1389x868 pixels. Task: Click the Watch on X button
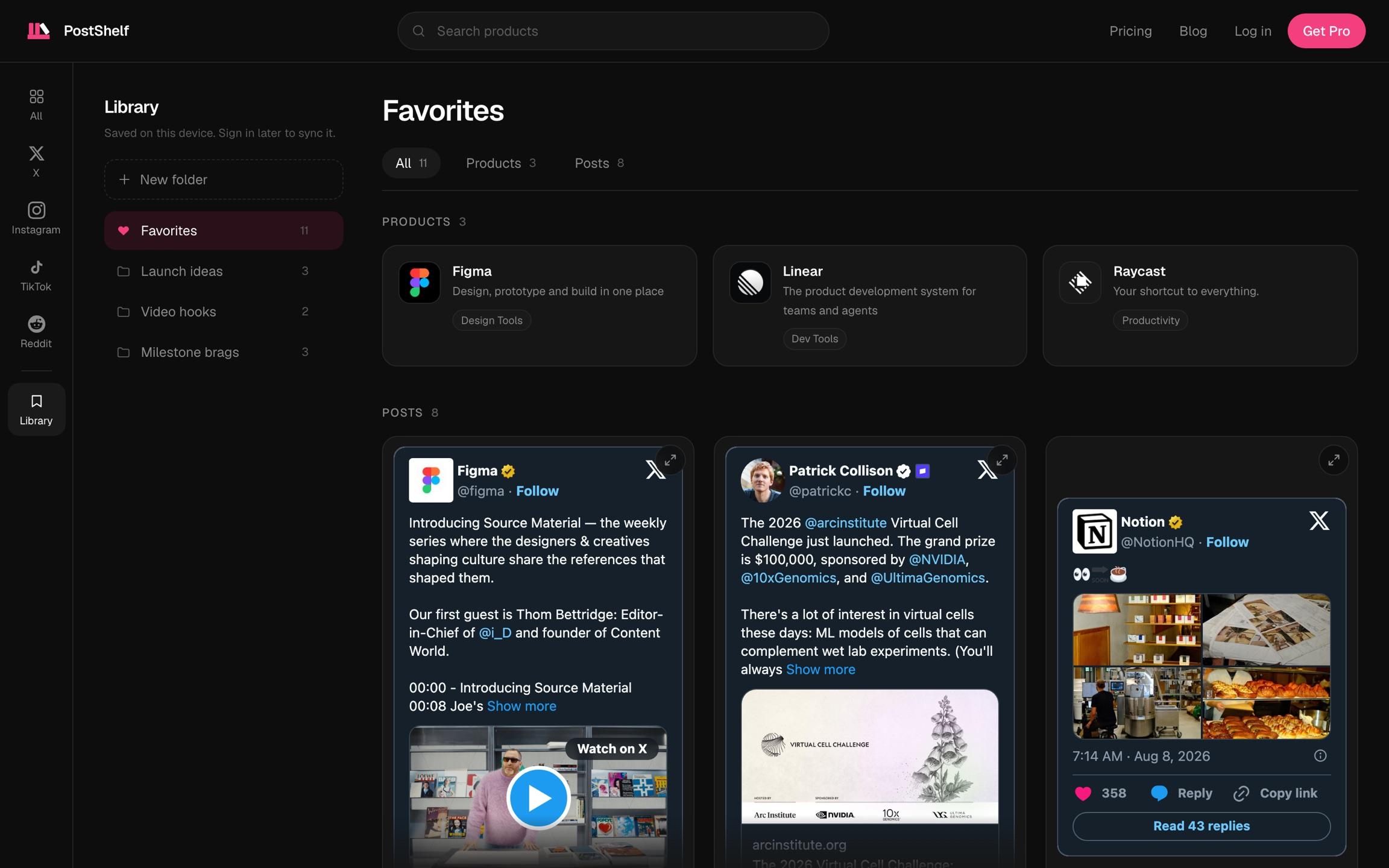(x=612, y=749)
